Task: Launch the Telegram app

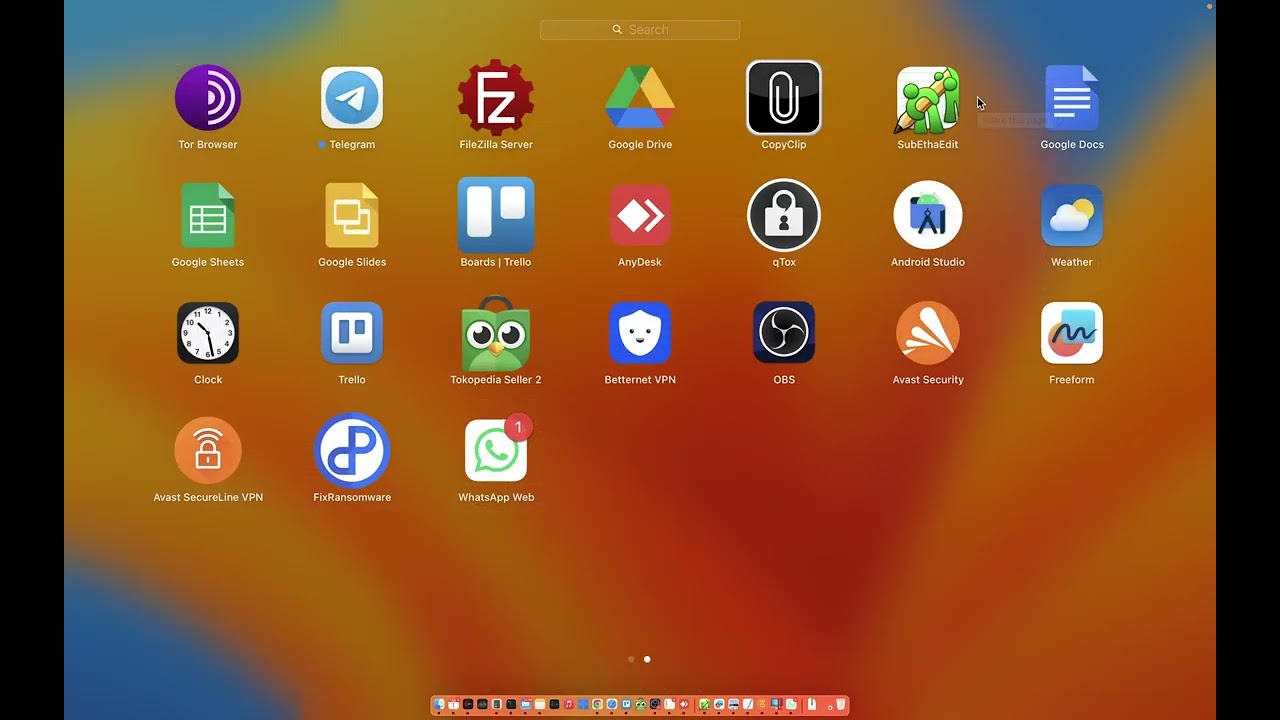Action: point(352,98)
